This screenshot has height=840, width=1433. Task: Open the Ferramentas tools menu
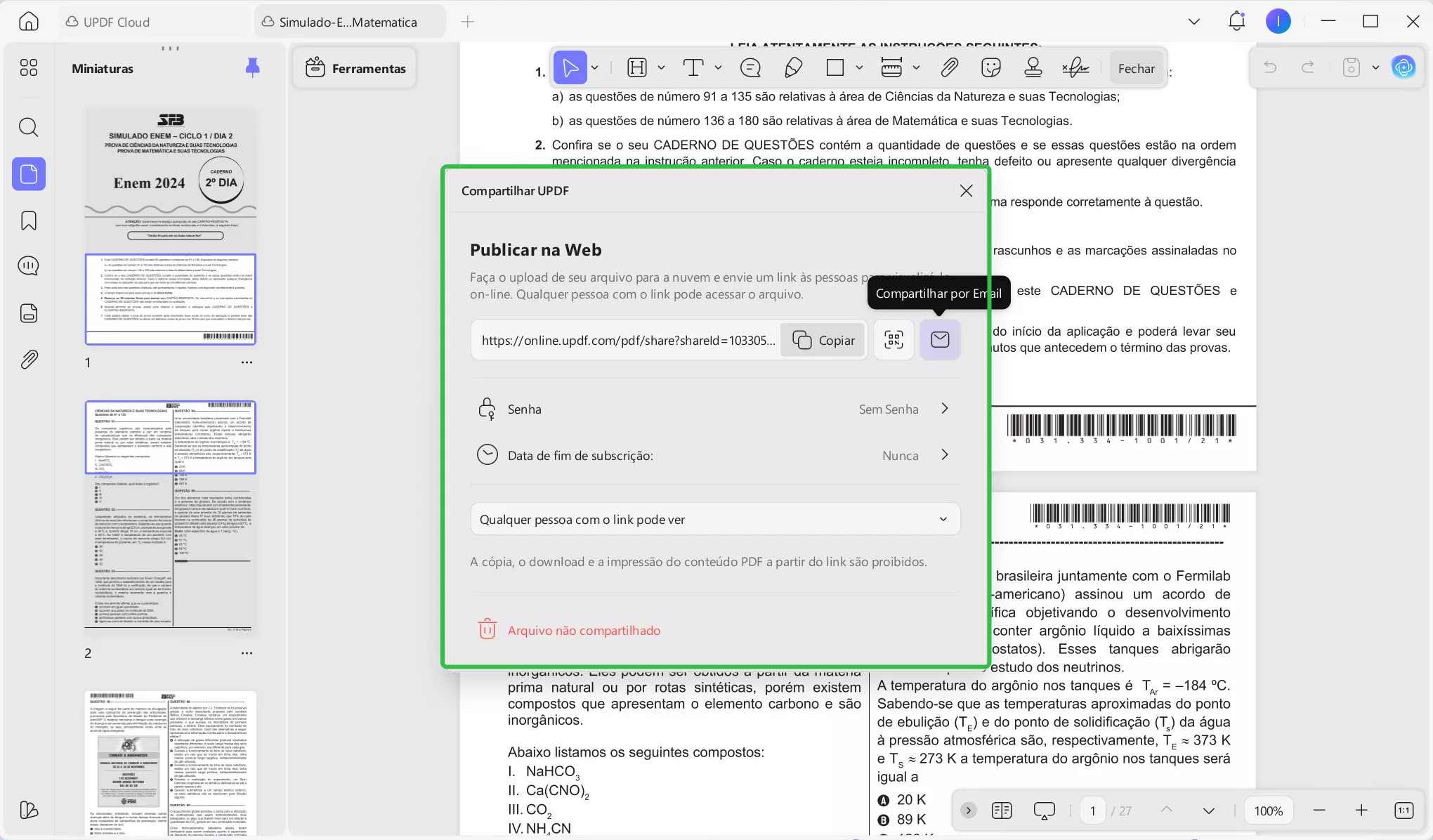(x=355, y=68)
